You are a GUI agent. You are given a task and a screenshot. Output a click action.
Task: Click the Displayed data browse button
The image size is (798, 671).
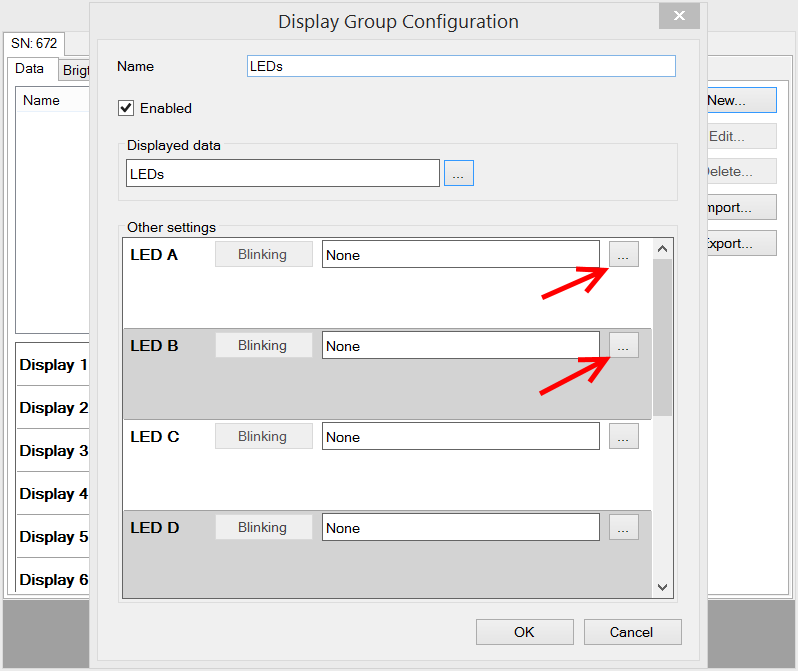[x=458, y=173]
